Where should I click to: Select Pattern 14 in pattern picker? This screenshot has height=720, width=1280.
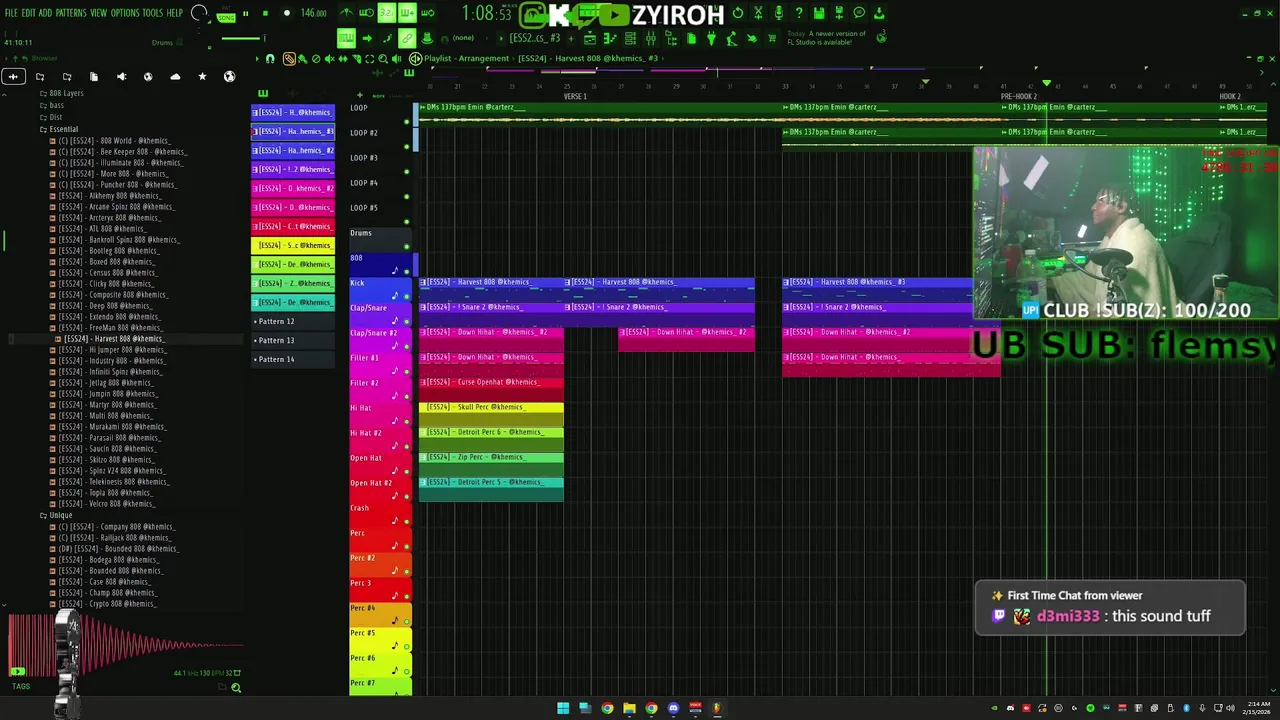[292, 359]
